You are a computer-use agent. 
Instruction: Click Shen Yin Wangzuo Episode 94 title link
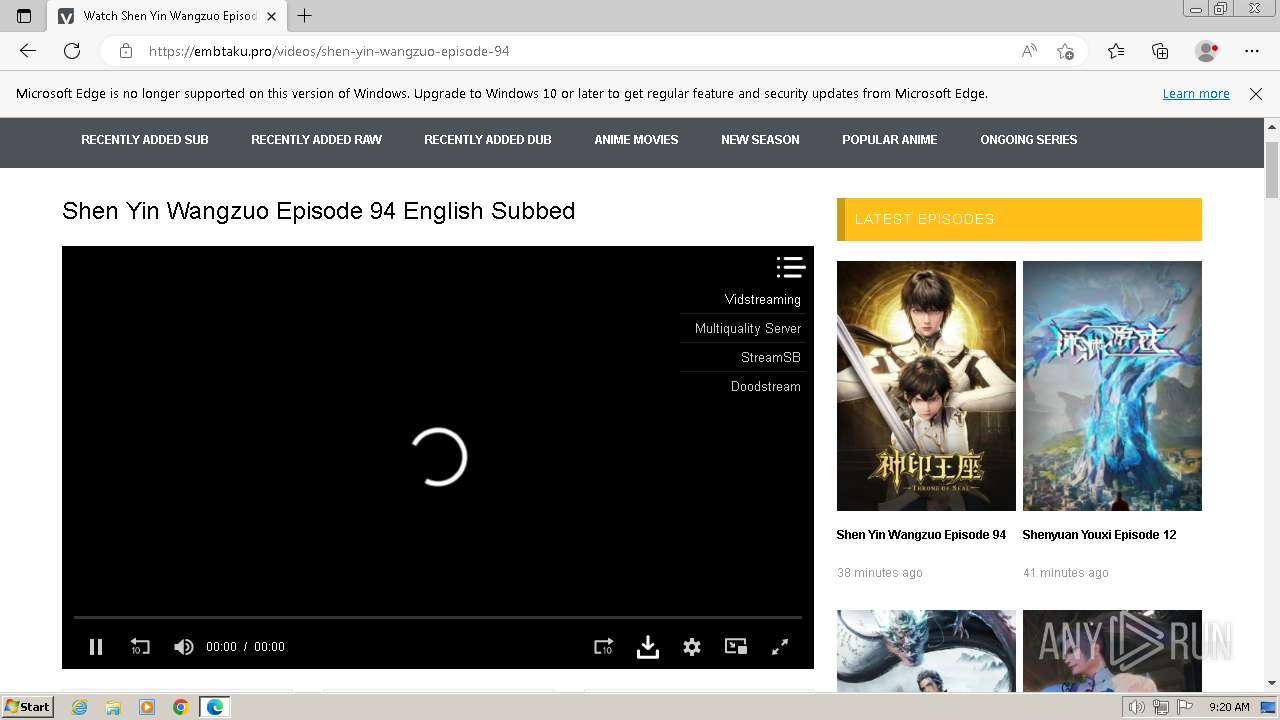921,535
